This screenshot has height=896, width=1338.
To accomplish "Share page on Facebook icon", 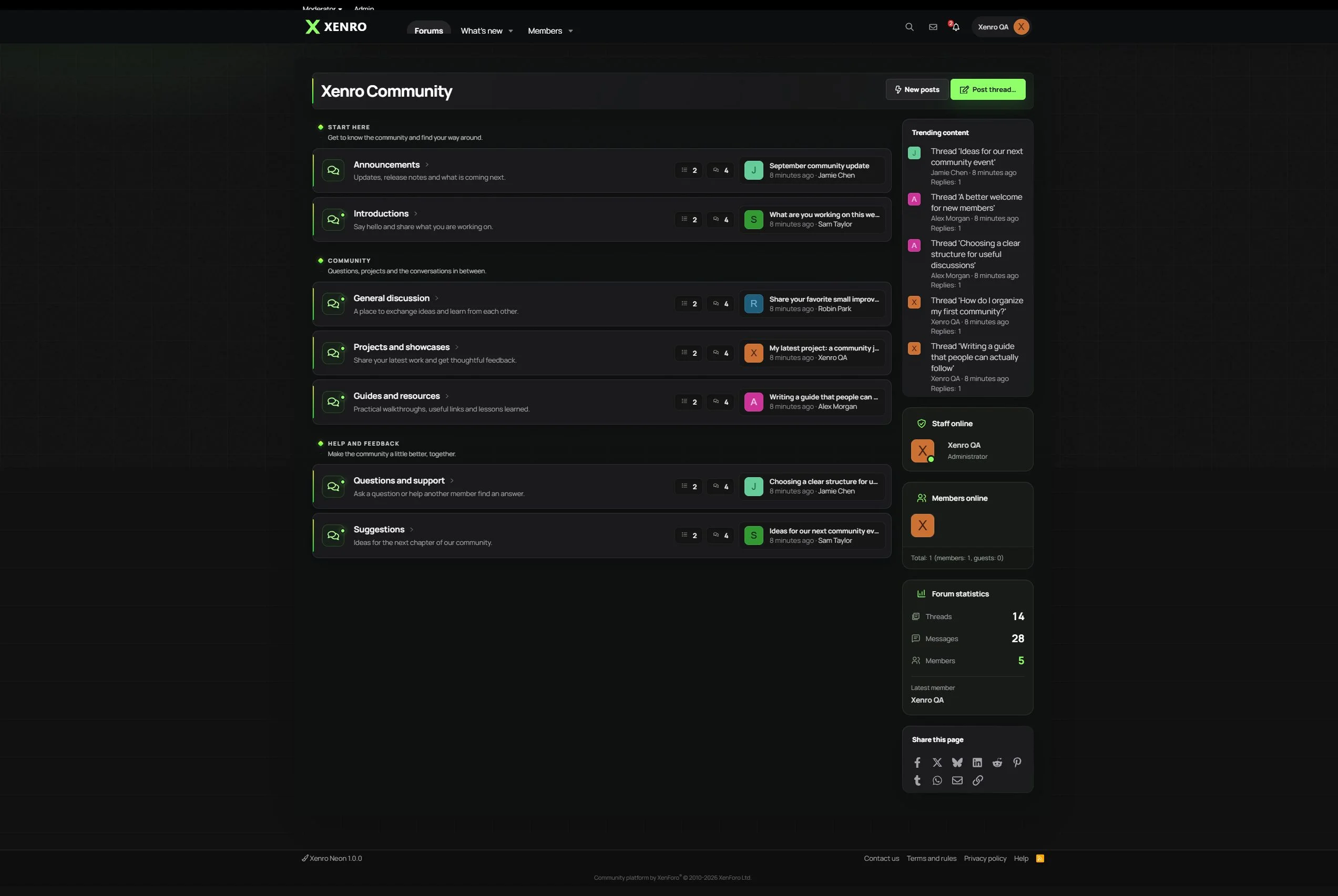I will 917,763.
